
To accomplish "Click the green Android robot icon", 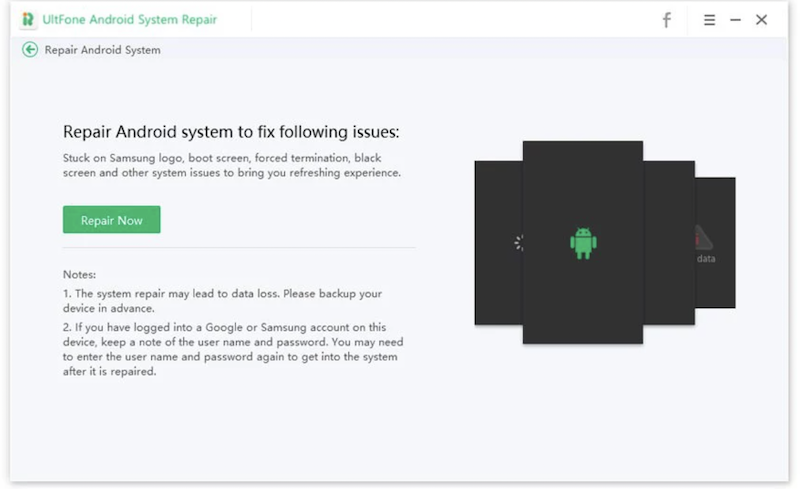I will pyautogui.click(x=583, y=243).
